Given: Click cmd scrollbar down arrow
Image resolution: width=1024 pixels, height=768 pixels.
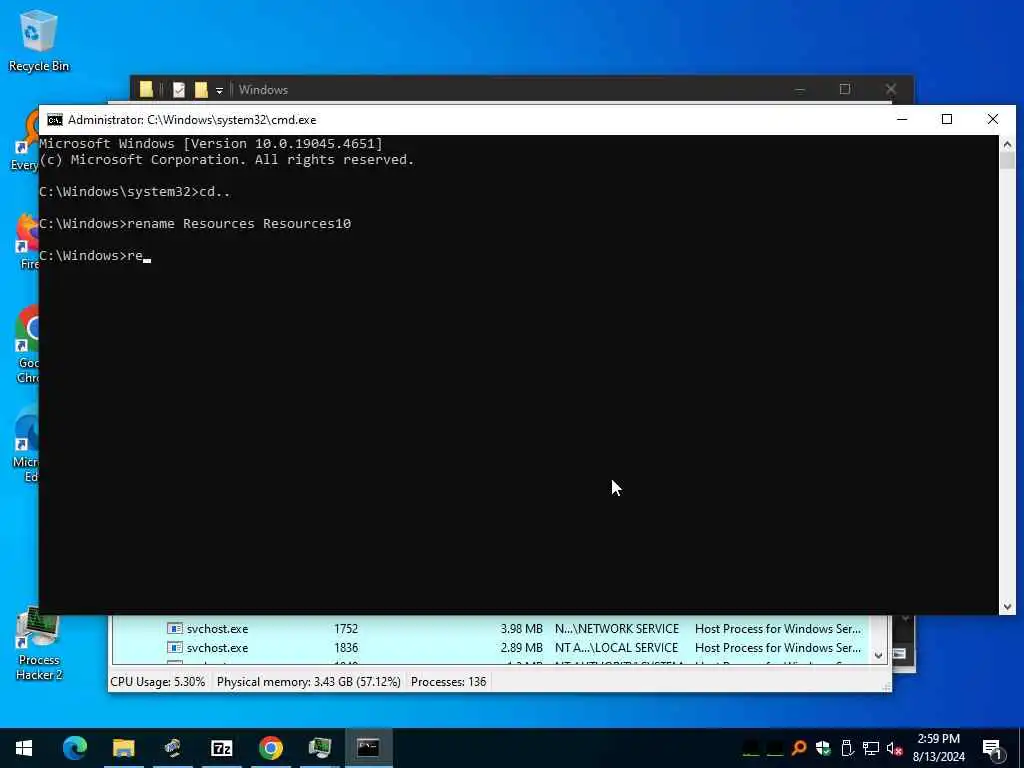Looking at the screenshot, I should tap(1007, 607).
